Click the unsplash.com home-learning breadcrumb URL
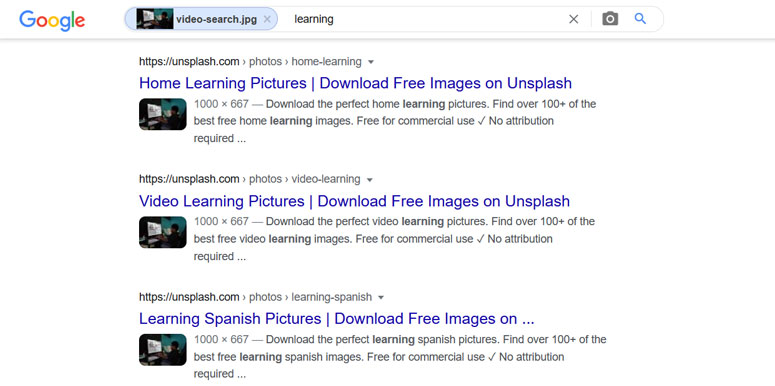The image size is (775, 386). click(250, 62)
